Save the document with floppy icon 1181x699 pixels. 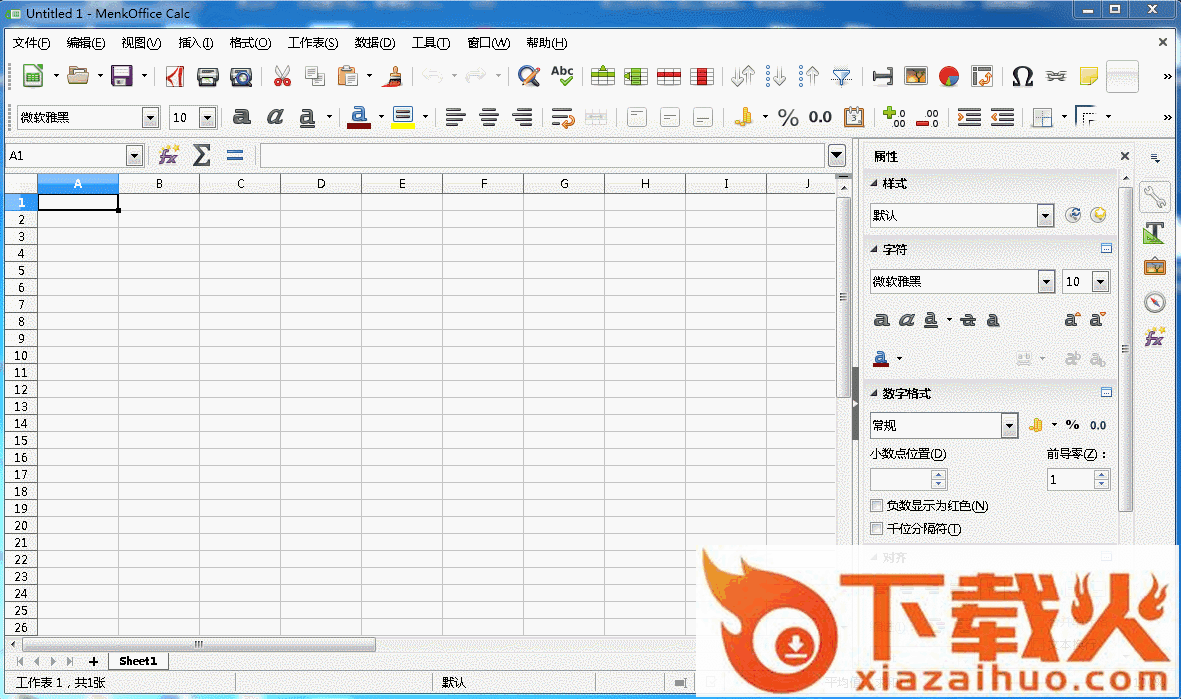(121, 75)
